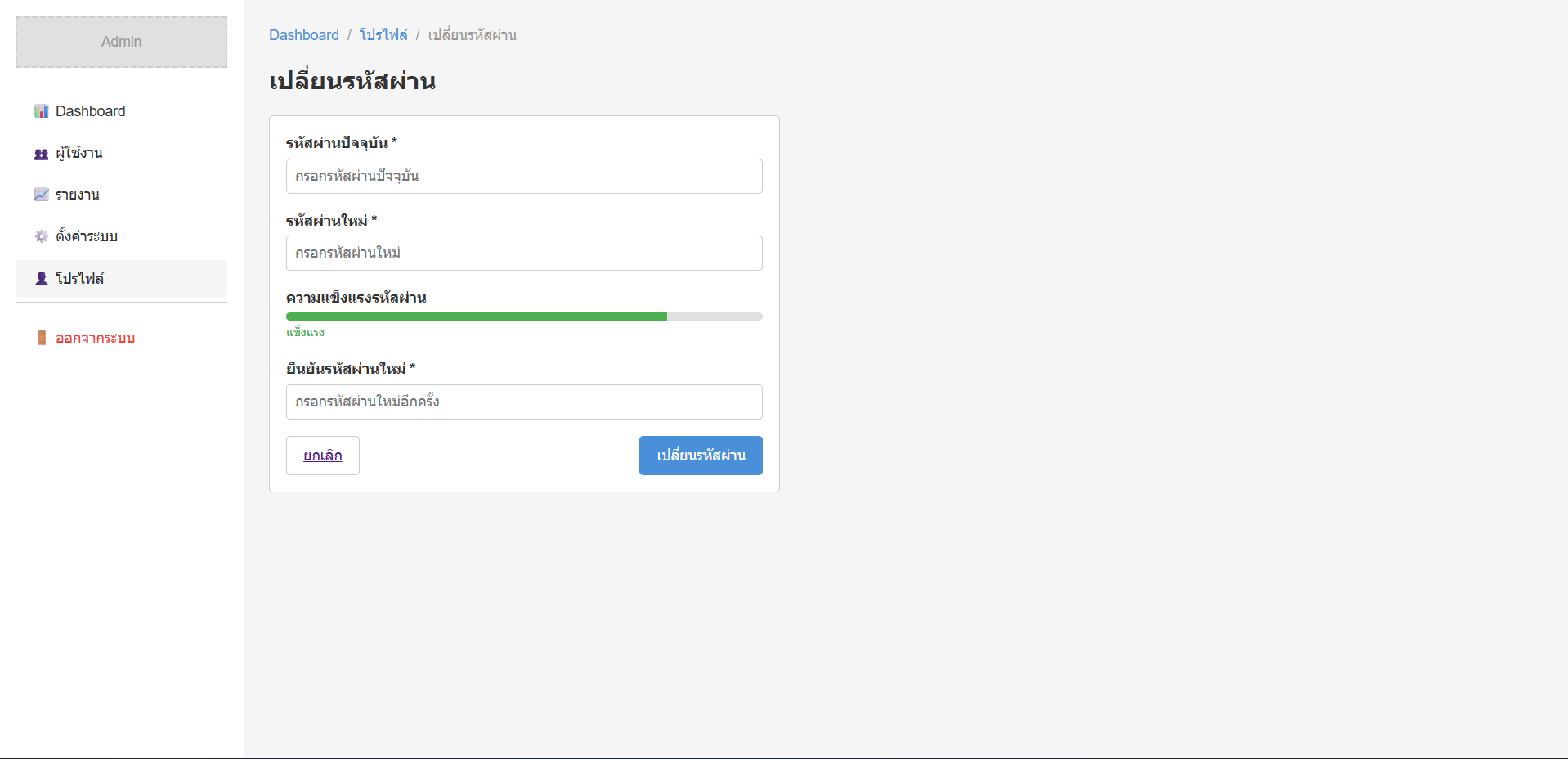Focus the รหัสผ่านปัจจุบัน input field
This screenshot has height=759, width=1568.
tap(524, 176)
